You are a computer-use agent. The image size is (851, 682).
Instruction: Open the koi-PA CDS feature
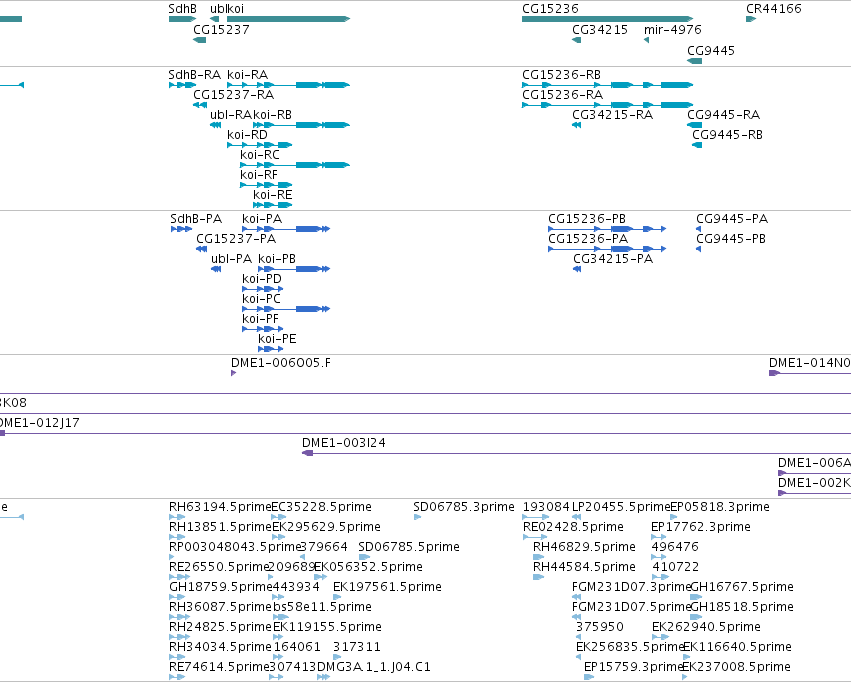point(286,229)
